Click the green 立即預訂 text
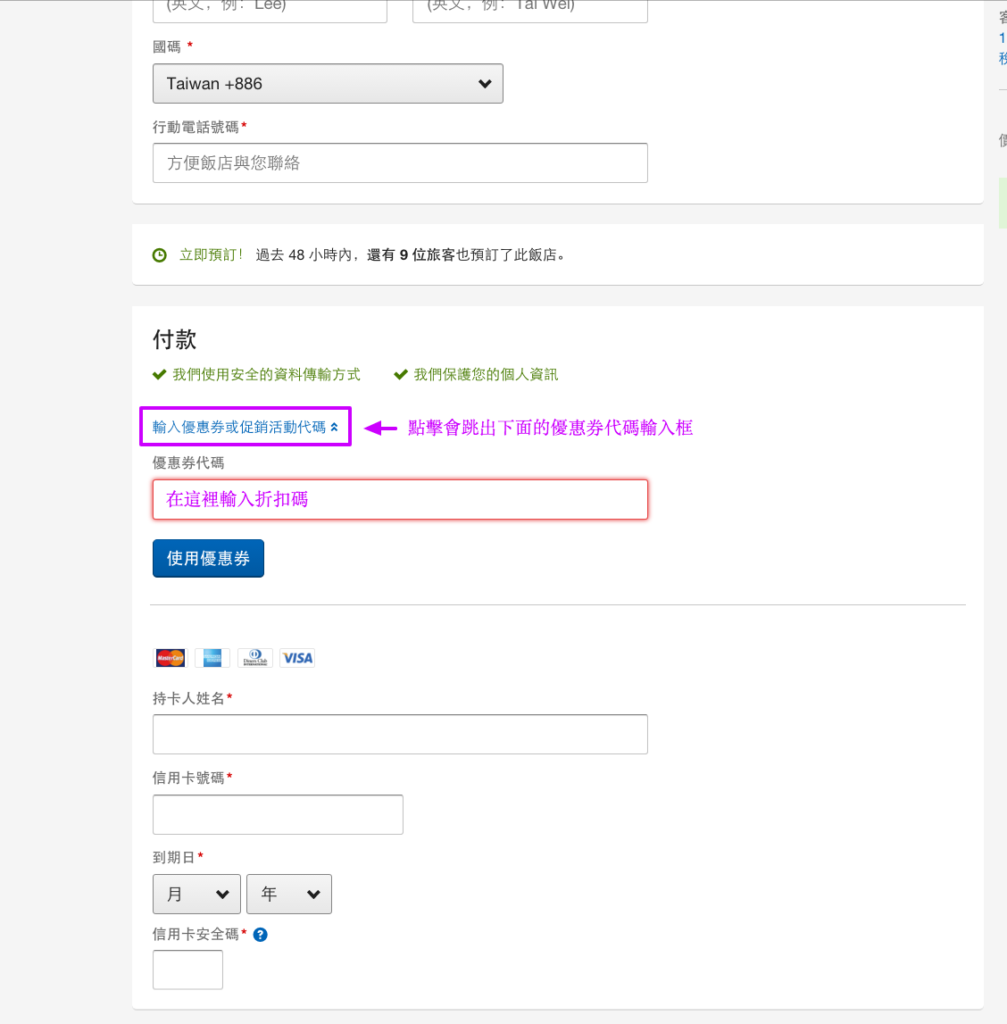 [x=210, y=255]
